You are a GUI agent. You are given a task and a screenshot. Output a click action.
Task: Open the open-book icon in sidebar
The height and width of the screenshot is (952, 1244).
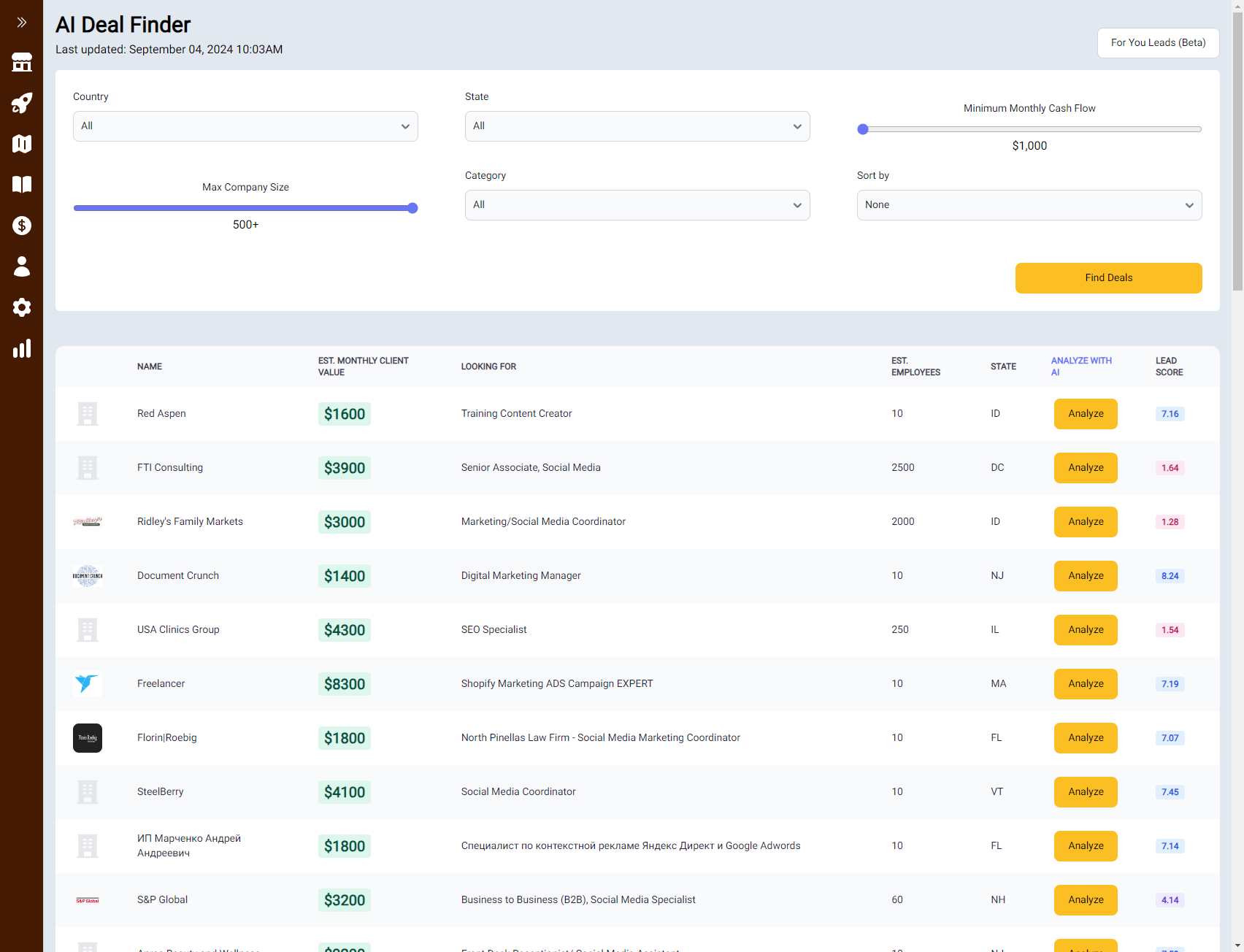click(x=22, y=185)
